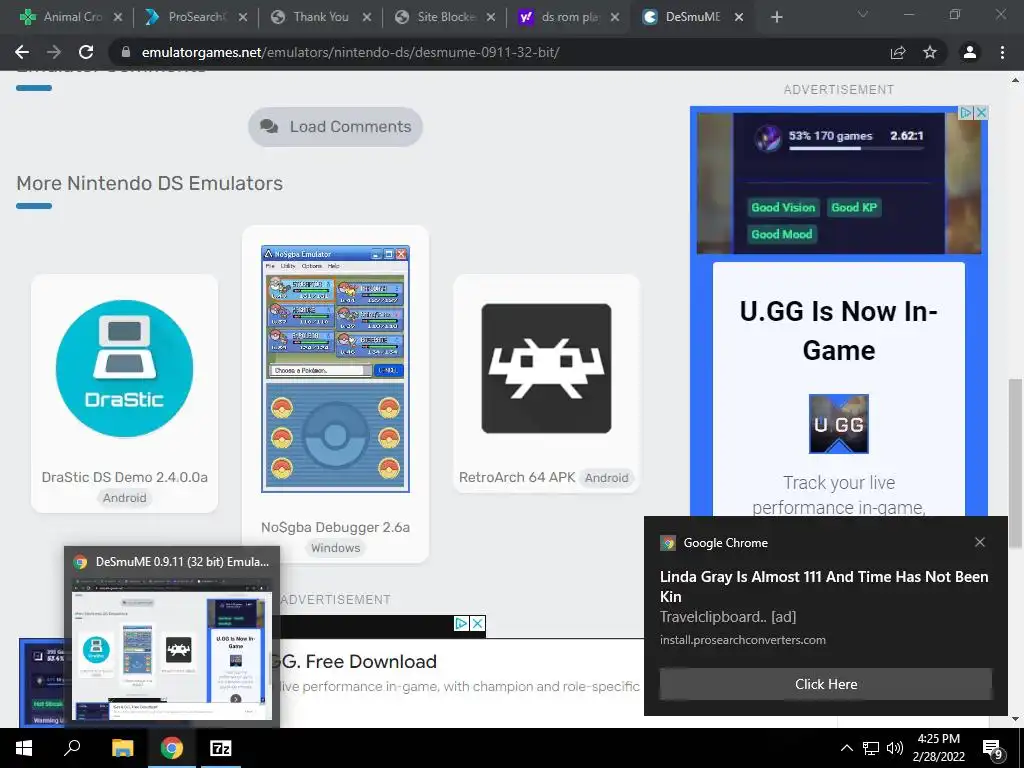Open the tab search dropdown chevron

click(x=863, y=14)
